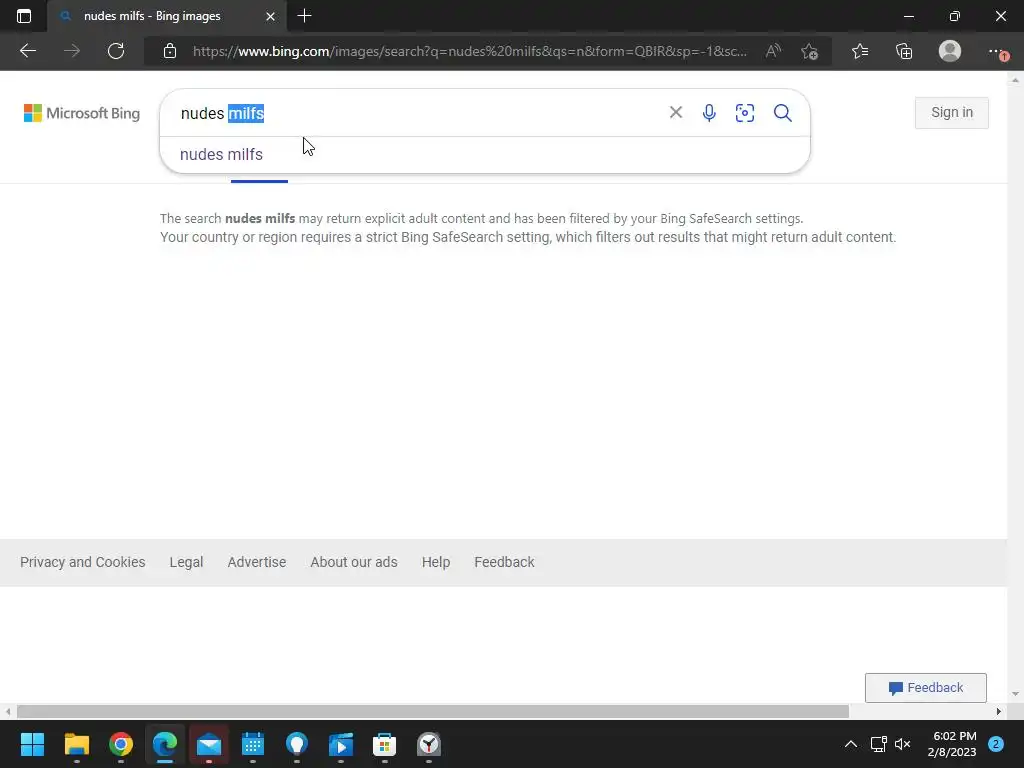The height and width of the screenshot is (768, 1024).
Task: Submit search with magnifier icon
Action: pyautogui.click(x=783, y=113)
